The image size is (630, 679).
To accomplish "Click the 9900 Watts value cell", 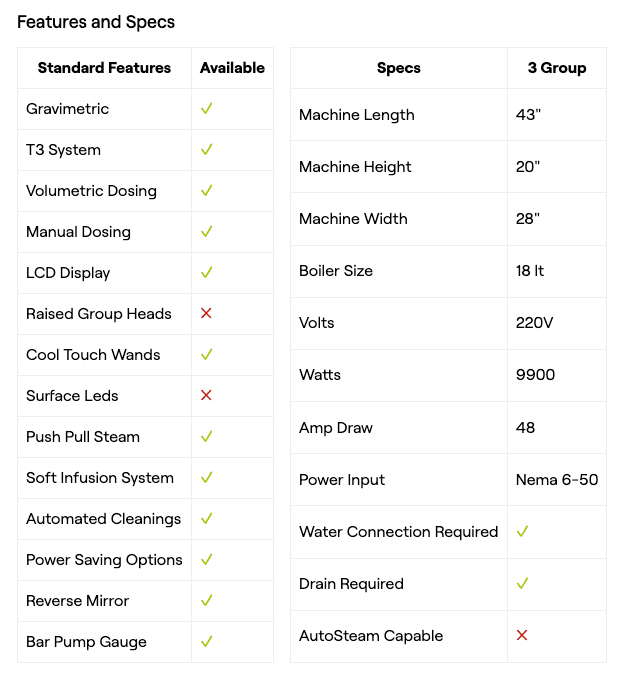I will (x=536, y=375).
